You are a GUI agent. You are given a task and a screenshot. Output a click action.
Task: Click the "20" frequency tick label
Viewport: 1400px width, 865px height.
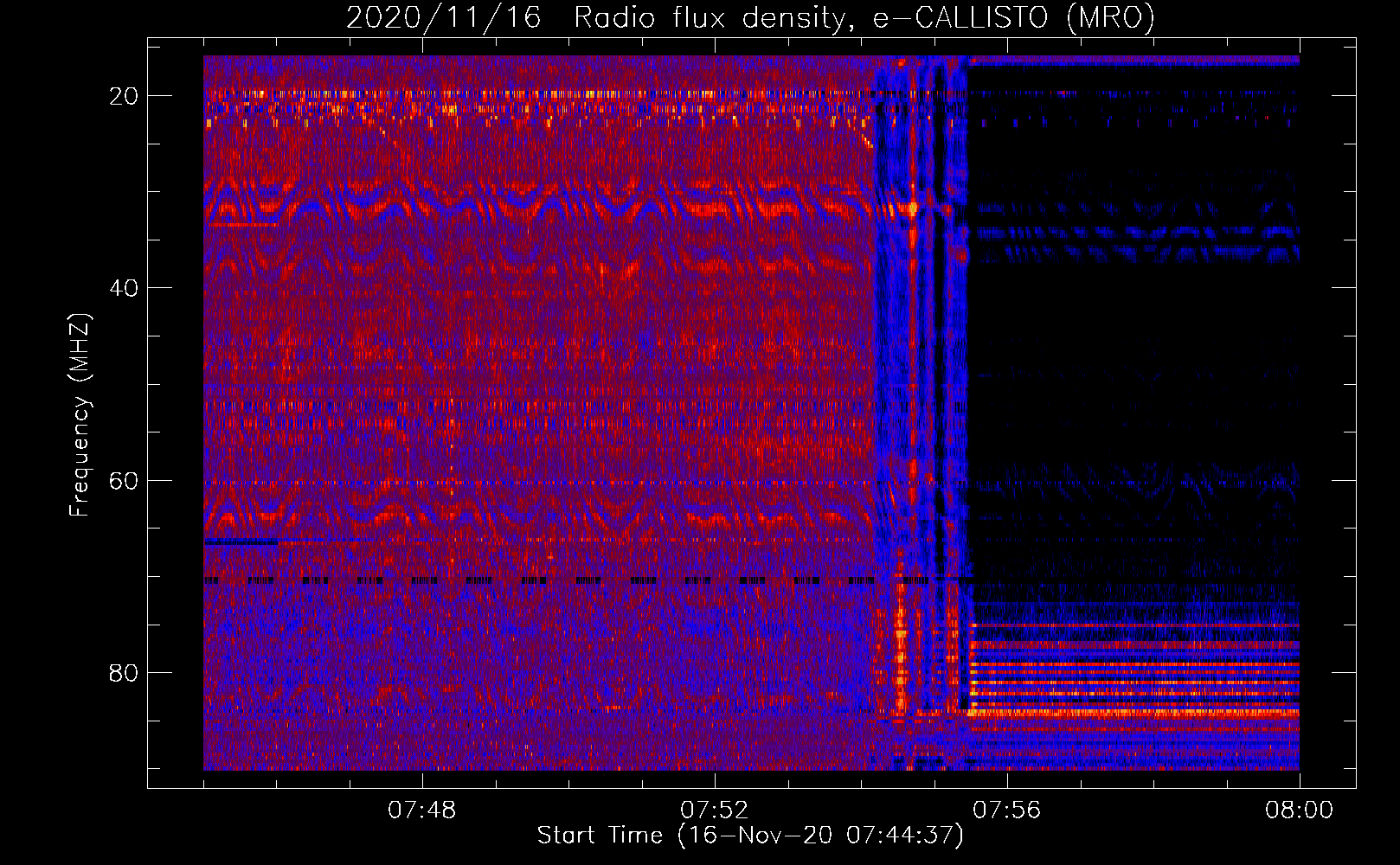pyautogui.click(x=125, y=96)
